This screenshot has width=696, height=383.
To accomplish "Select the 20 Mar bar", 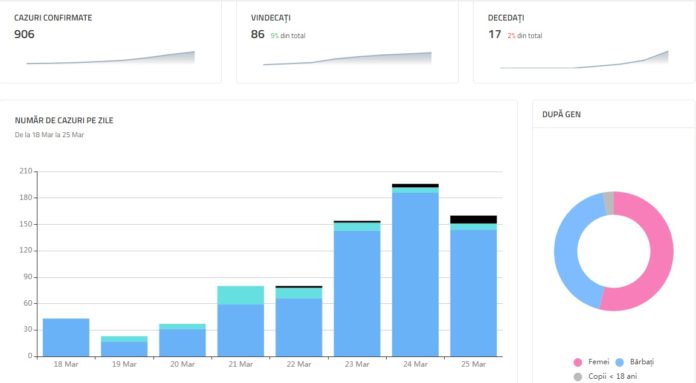I will (x=182, y=340).
